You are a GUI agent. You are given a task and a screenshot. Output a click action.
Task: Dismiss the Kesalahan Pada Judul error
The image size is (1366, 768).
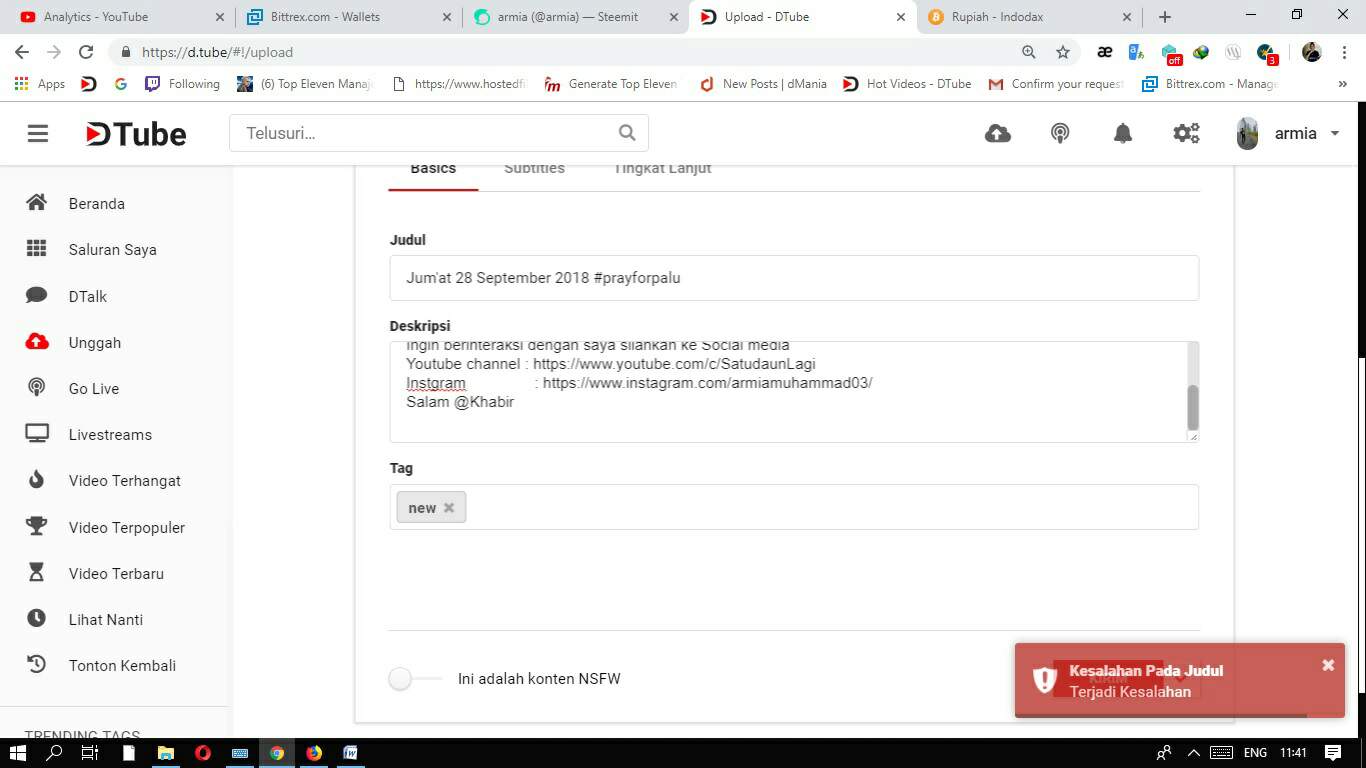click(x=1328, y=665)
